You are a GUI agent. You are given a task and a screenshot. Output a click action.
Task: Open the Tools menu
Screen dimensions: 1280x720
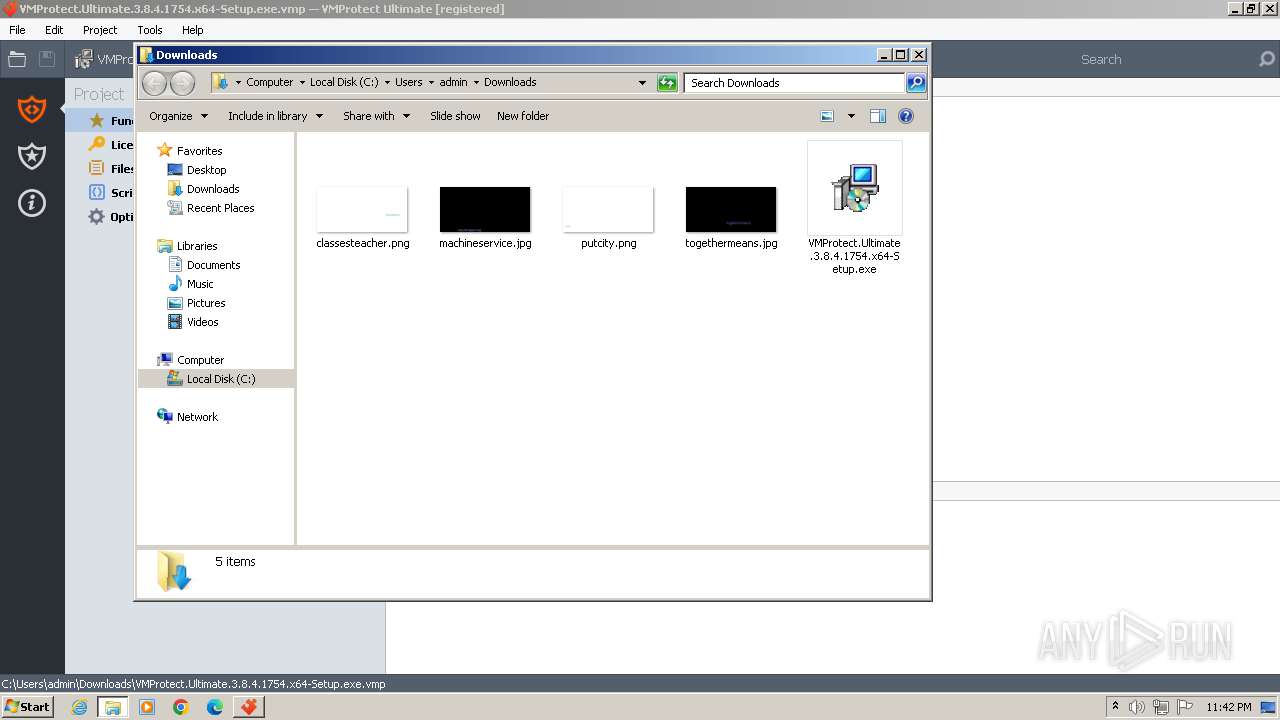(150, 30)
